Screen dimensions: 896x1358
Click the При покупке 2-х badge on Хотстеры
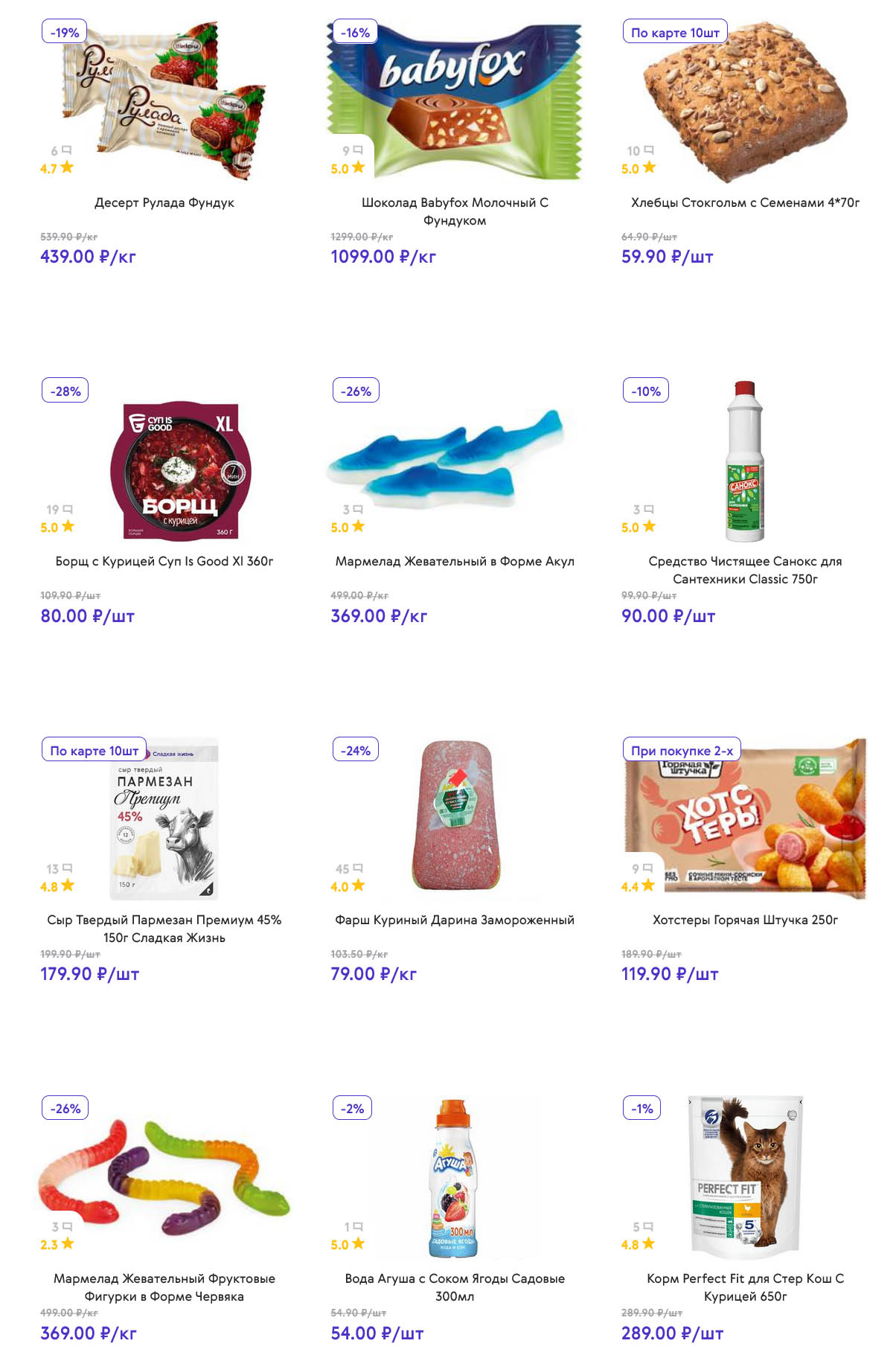(x=682, y=751)
